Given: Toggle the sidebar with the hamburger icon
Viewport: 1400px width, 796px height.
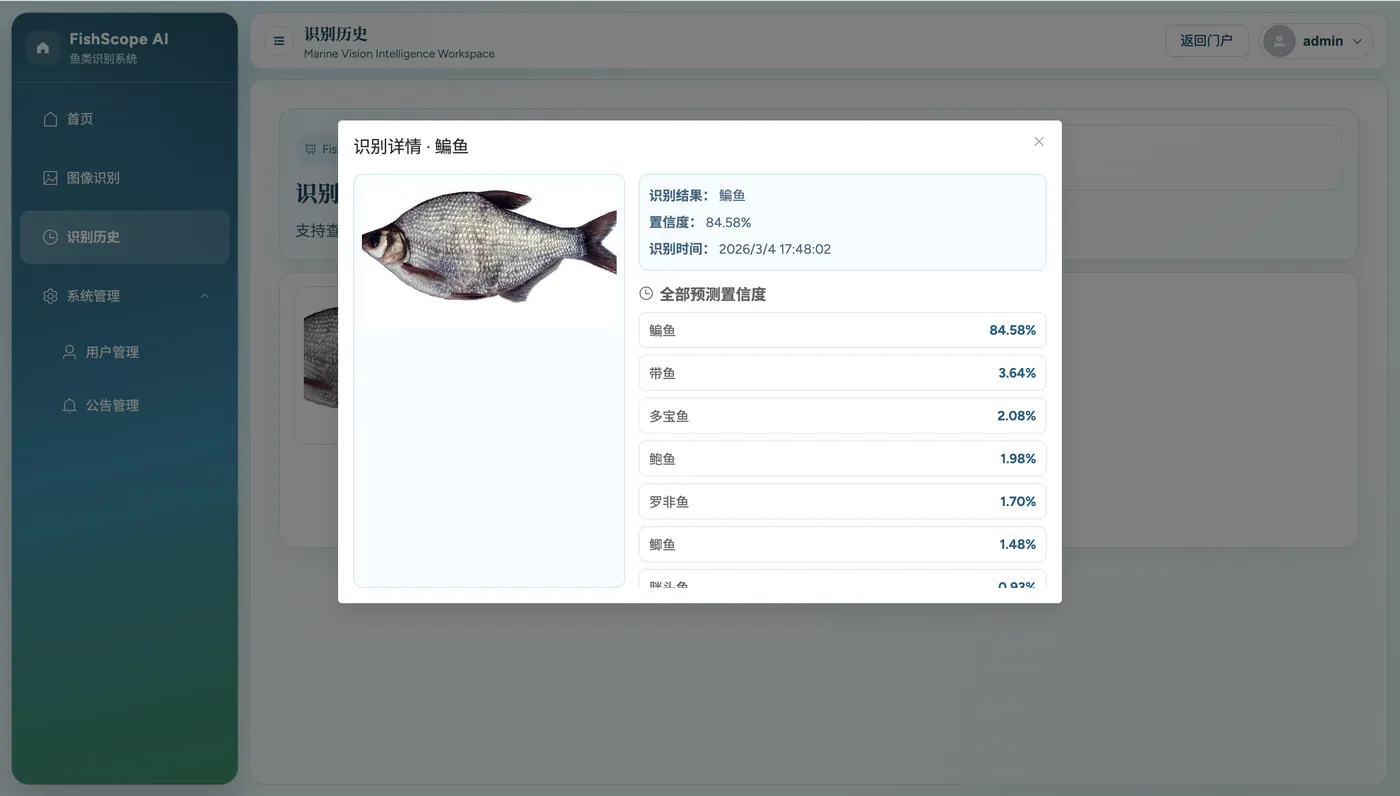Looking at the screenshot, I should 276,41.
